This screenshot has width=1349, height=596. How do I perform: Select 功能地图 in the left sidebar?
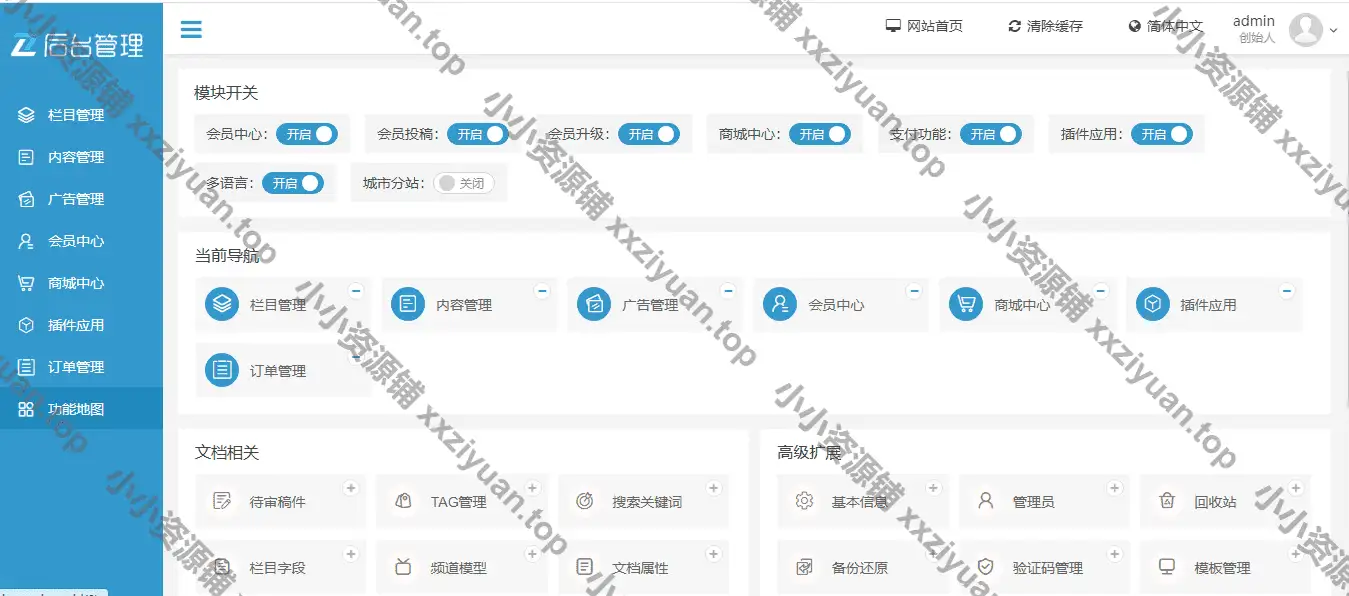76,409
